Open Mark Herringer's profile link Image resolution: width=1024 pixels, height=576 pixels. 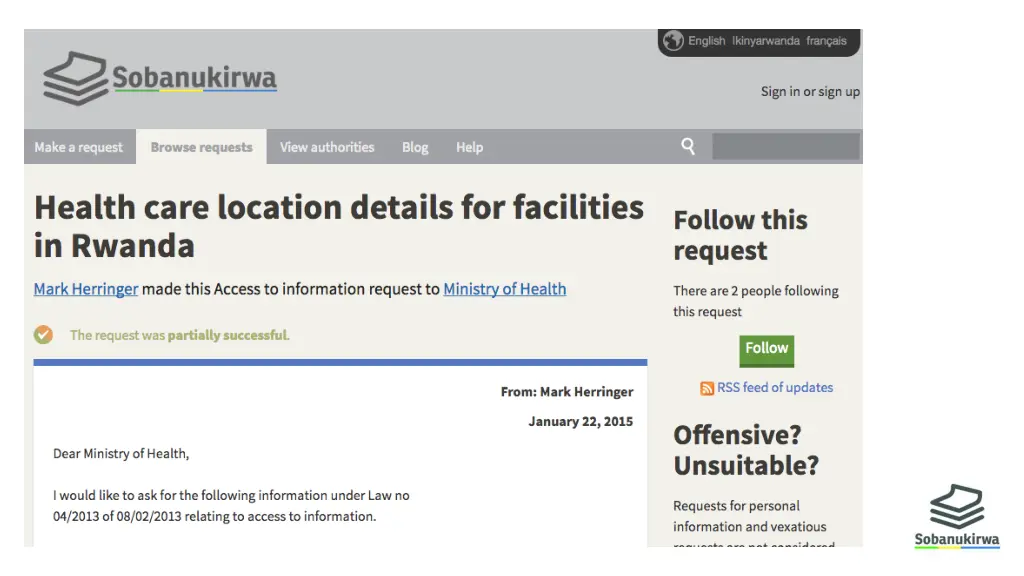86,289
